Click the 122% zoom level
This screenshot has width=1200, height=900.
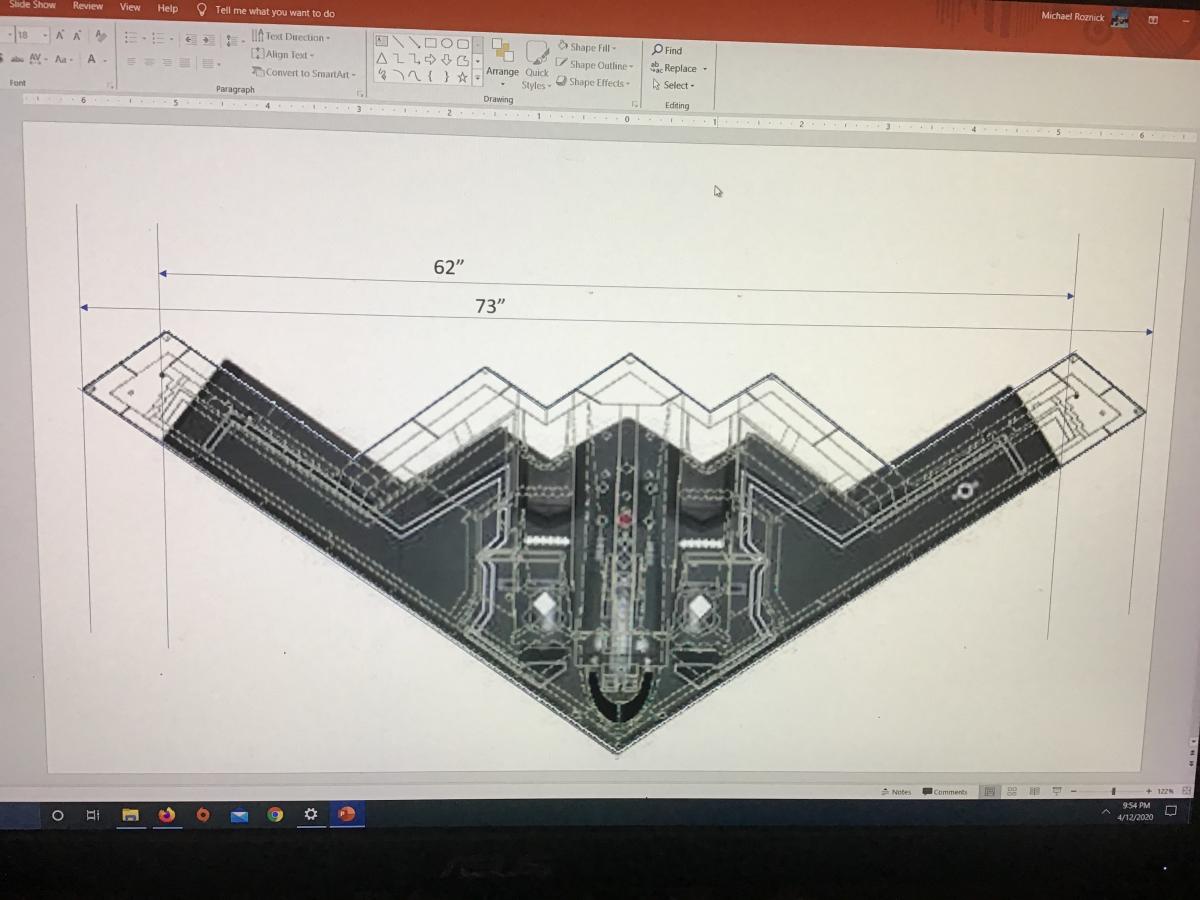1165,791
